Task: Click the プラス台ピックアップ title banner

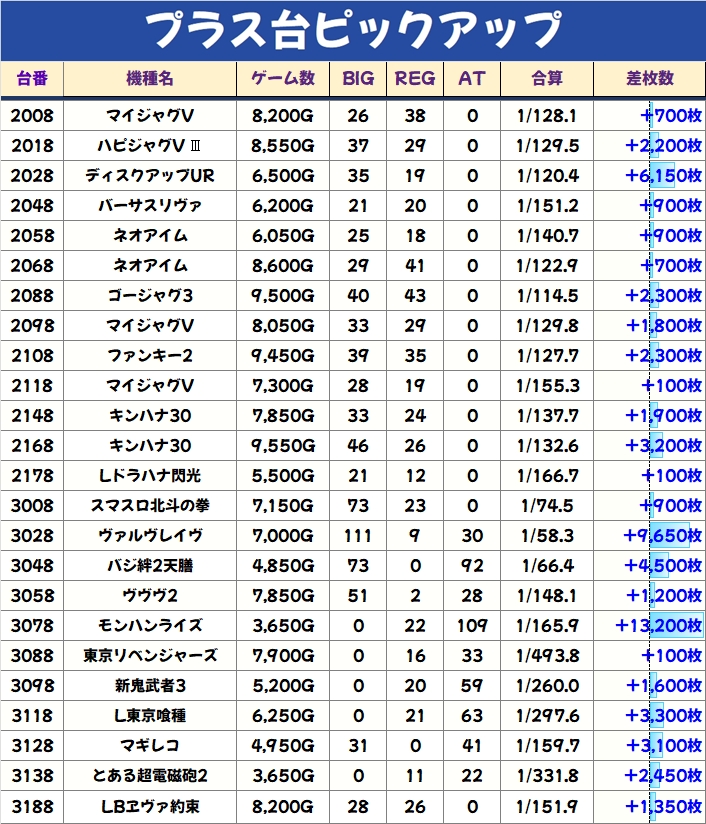Action: (x=353, y=30)
